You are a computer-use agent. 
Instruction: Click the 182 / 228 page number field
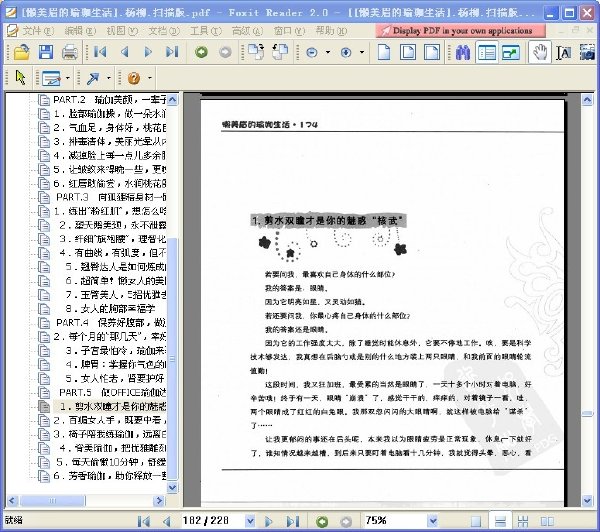[211, 521]
